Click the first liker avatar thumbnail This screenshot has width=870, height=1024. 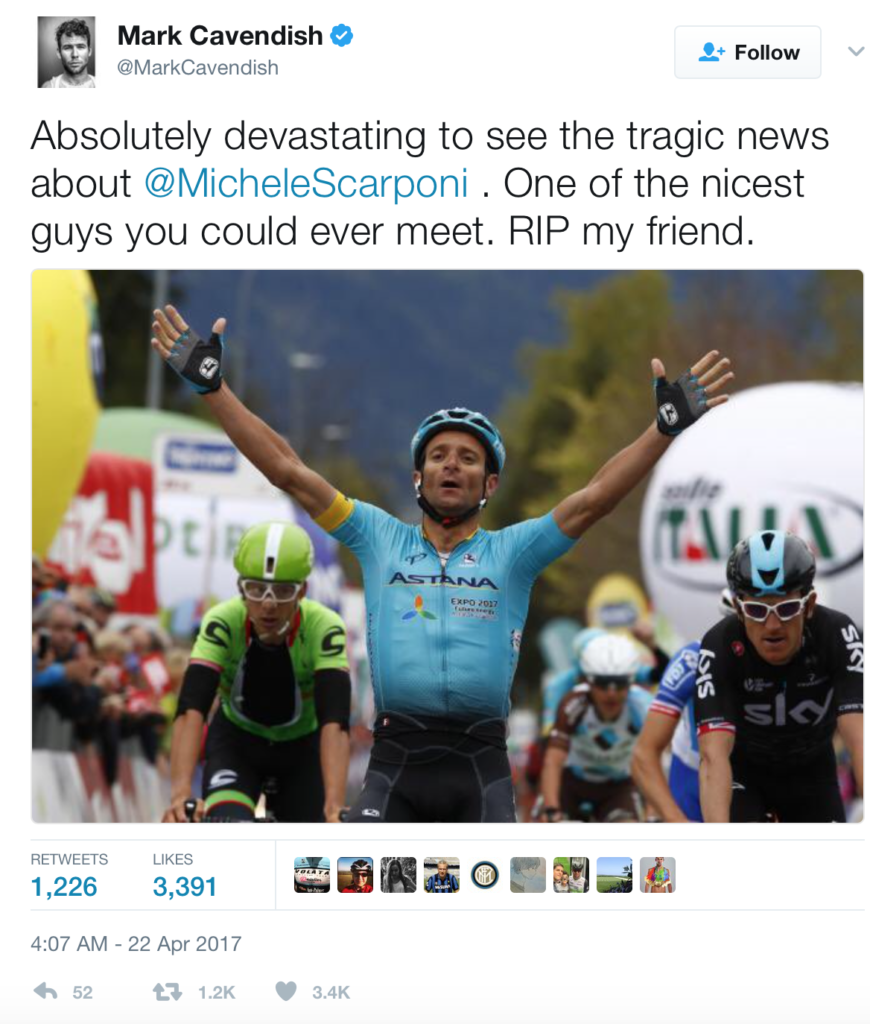pos(312,874)
